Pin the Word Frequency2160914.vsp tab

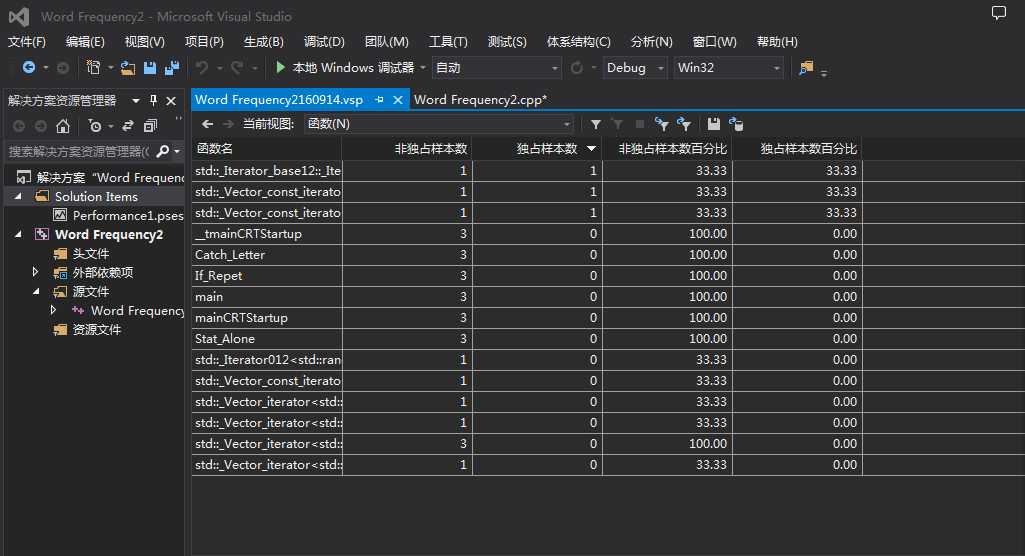[x=380, y=100]
